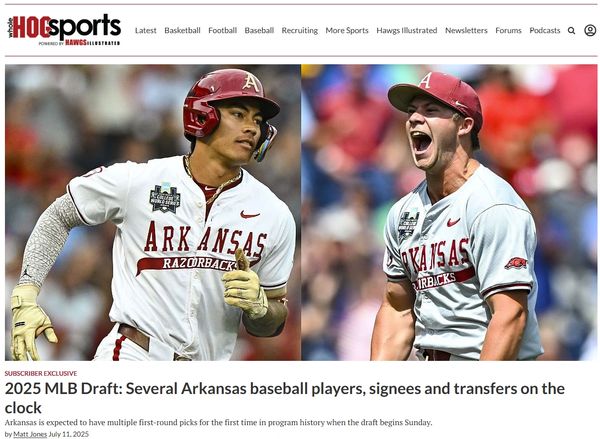The height and width of the screenshot is (439, 600).
Task: Expand the More Sports menu
Action: [347, 30]
